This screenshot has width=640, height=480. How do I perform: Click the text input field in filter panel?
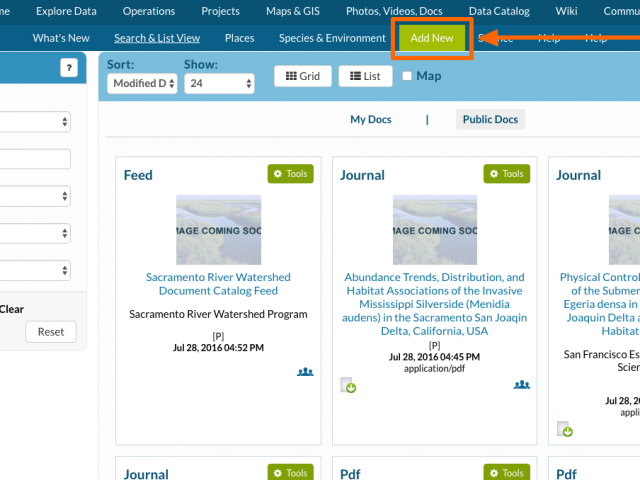[35, 159]
